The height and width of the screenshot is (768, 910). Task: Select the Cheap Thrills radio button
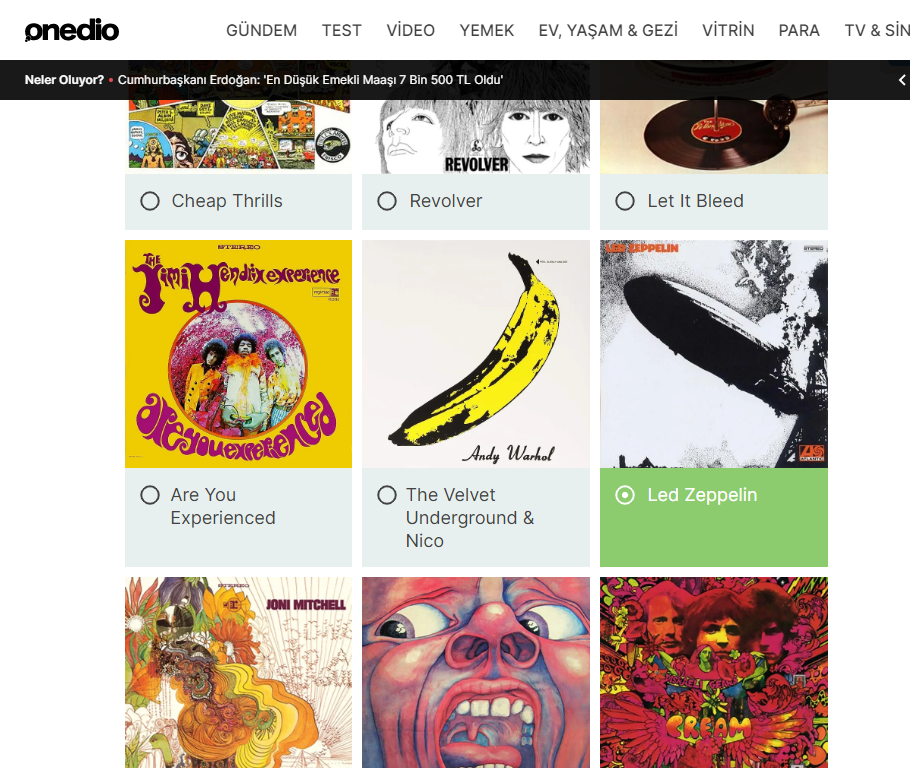coord(150,201)
